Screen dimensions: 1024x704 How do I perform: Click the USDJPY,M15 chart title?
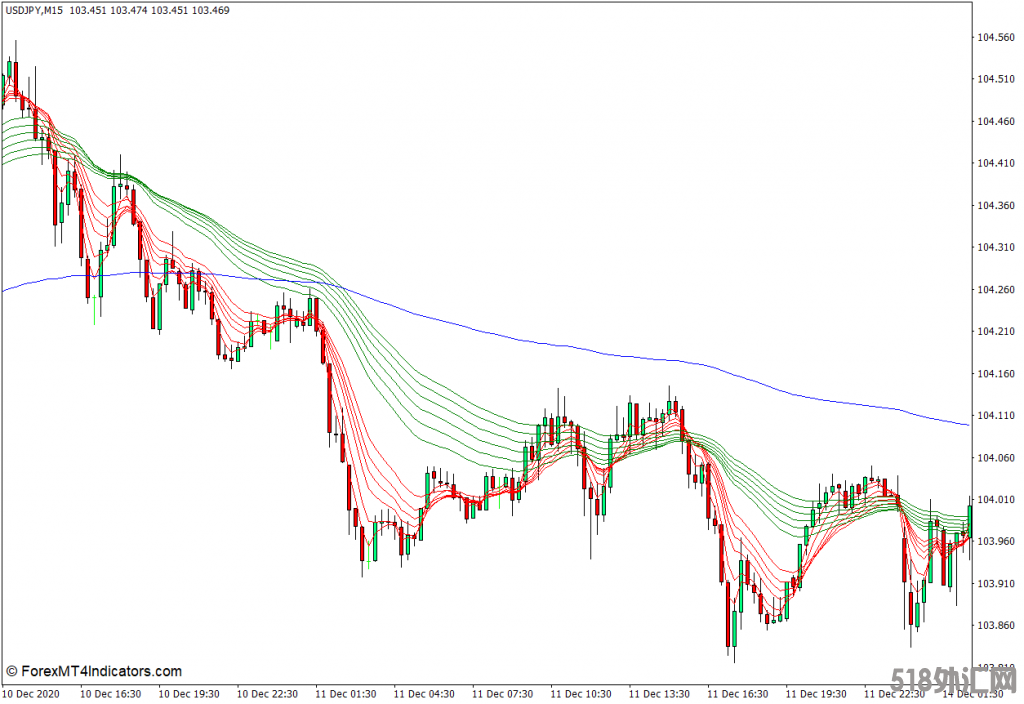tap(37, 10)
